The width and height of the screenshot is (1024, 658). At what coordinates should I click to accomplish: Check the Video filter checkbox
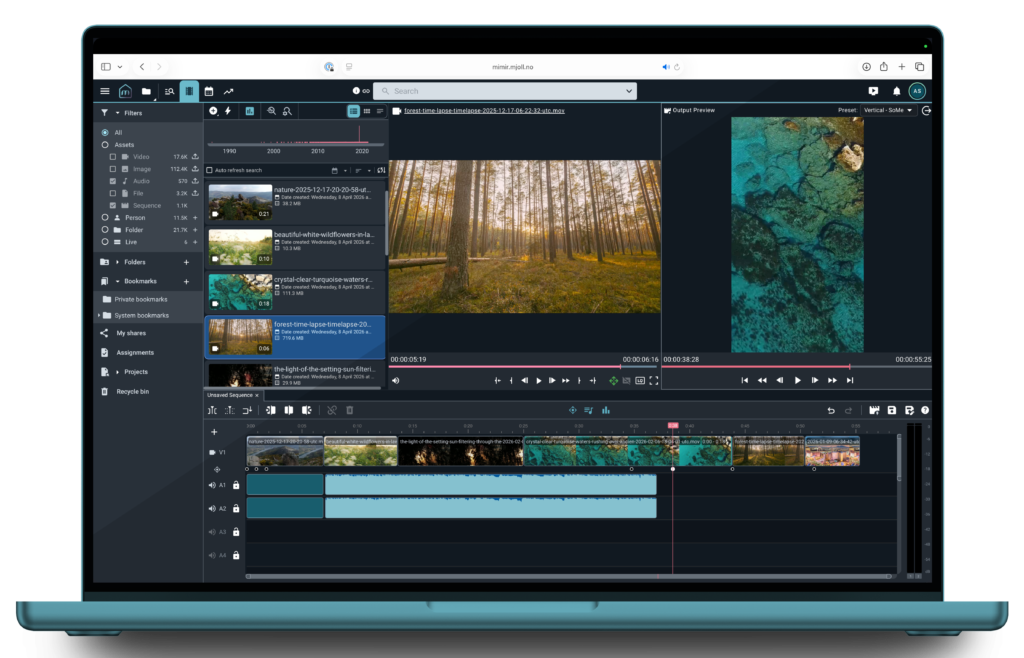coord(112,157)
